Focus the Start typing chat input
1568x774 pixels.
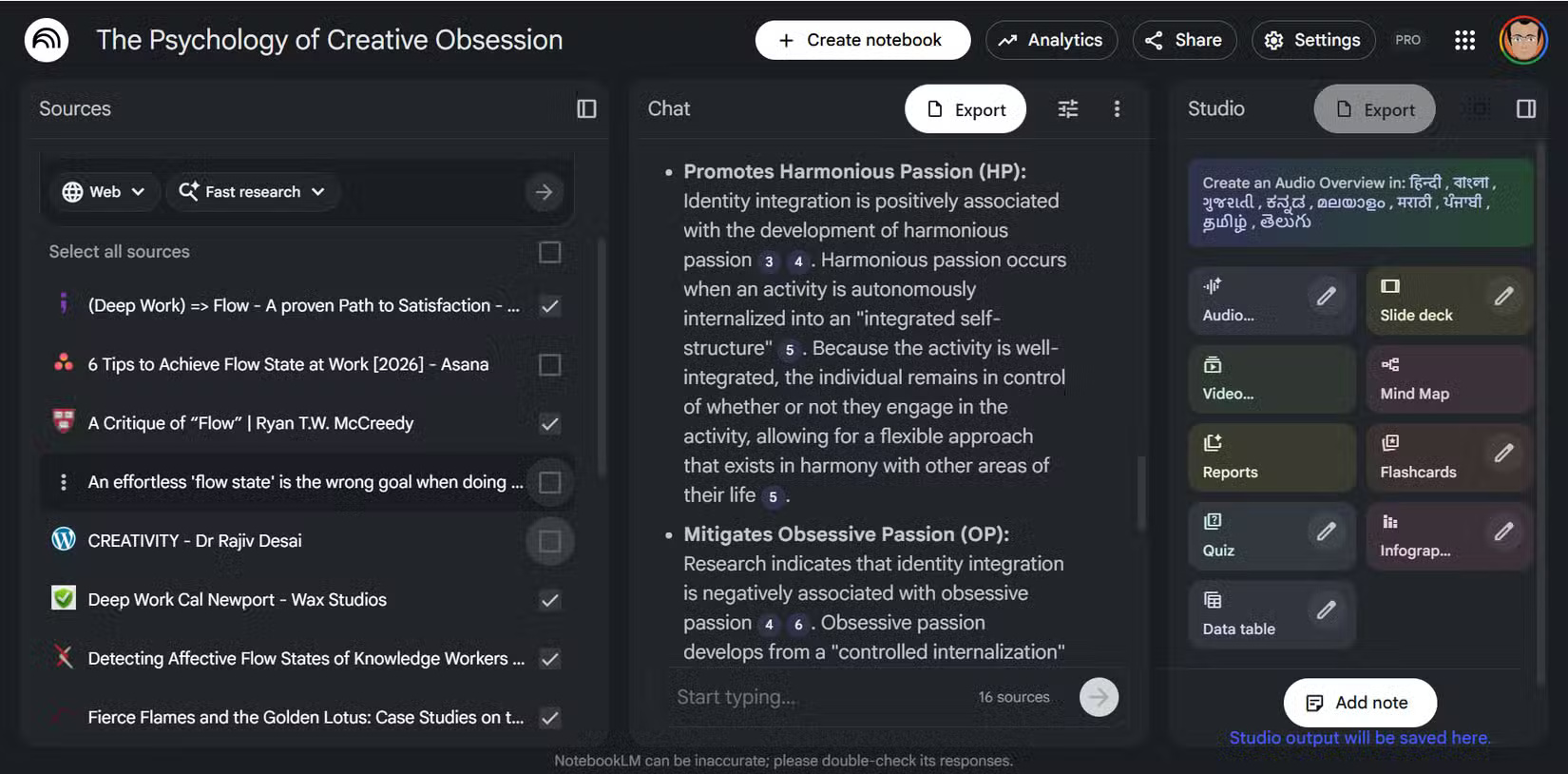(817, 697)
